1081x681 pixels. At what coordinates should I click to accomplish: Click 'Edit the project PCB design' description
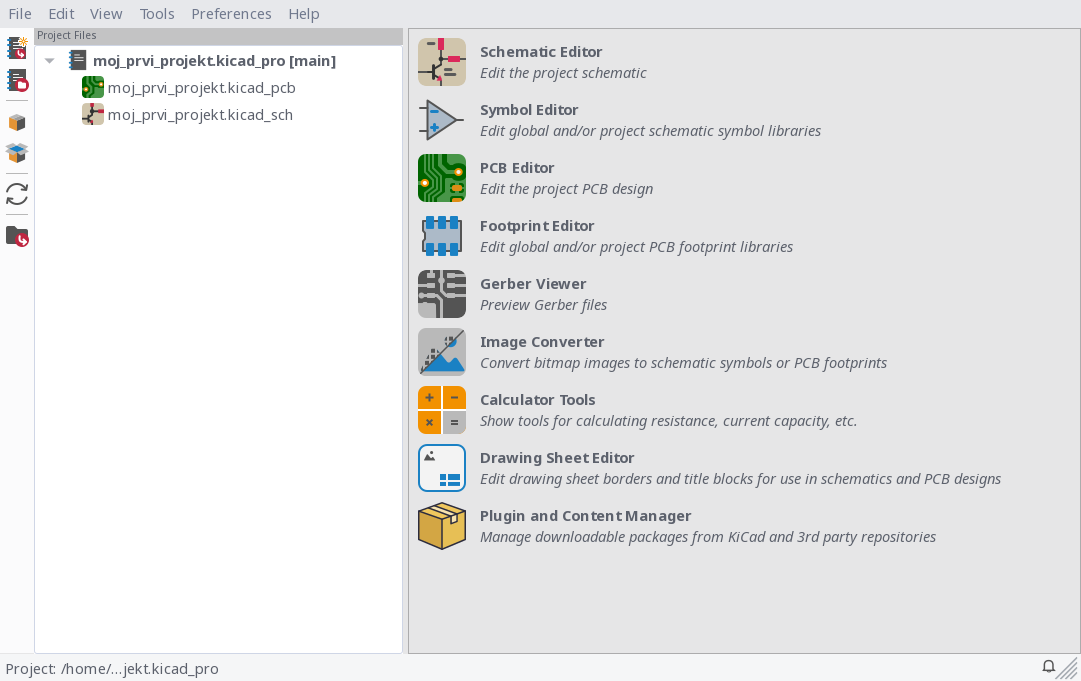tap(567, 189)
